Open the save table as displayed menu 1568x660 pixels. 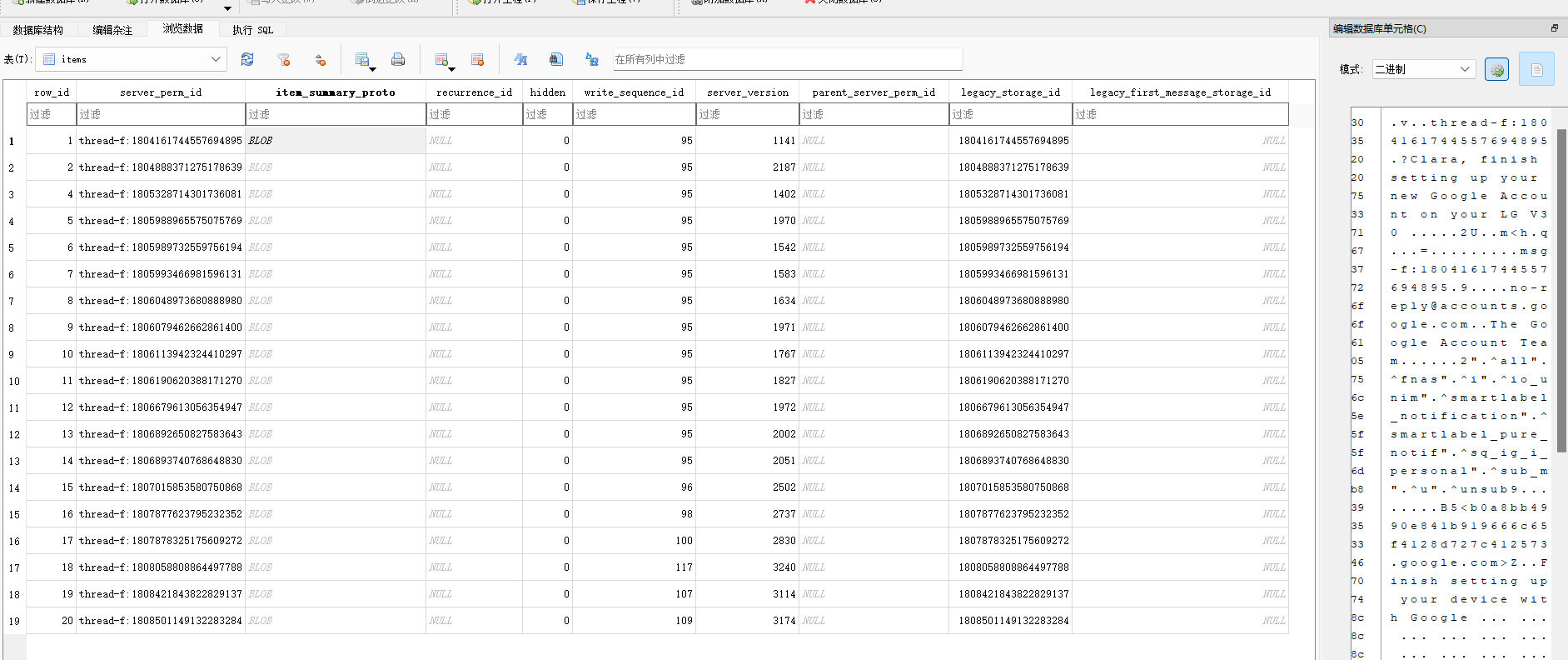coord(364,59)
